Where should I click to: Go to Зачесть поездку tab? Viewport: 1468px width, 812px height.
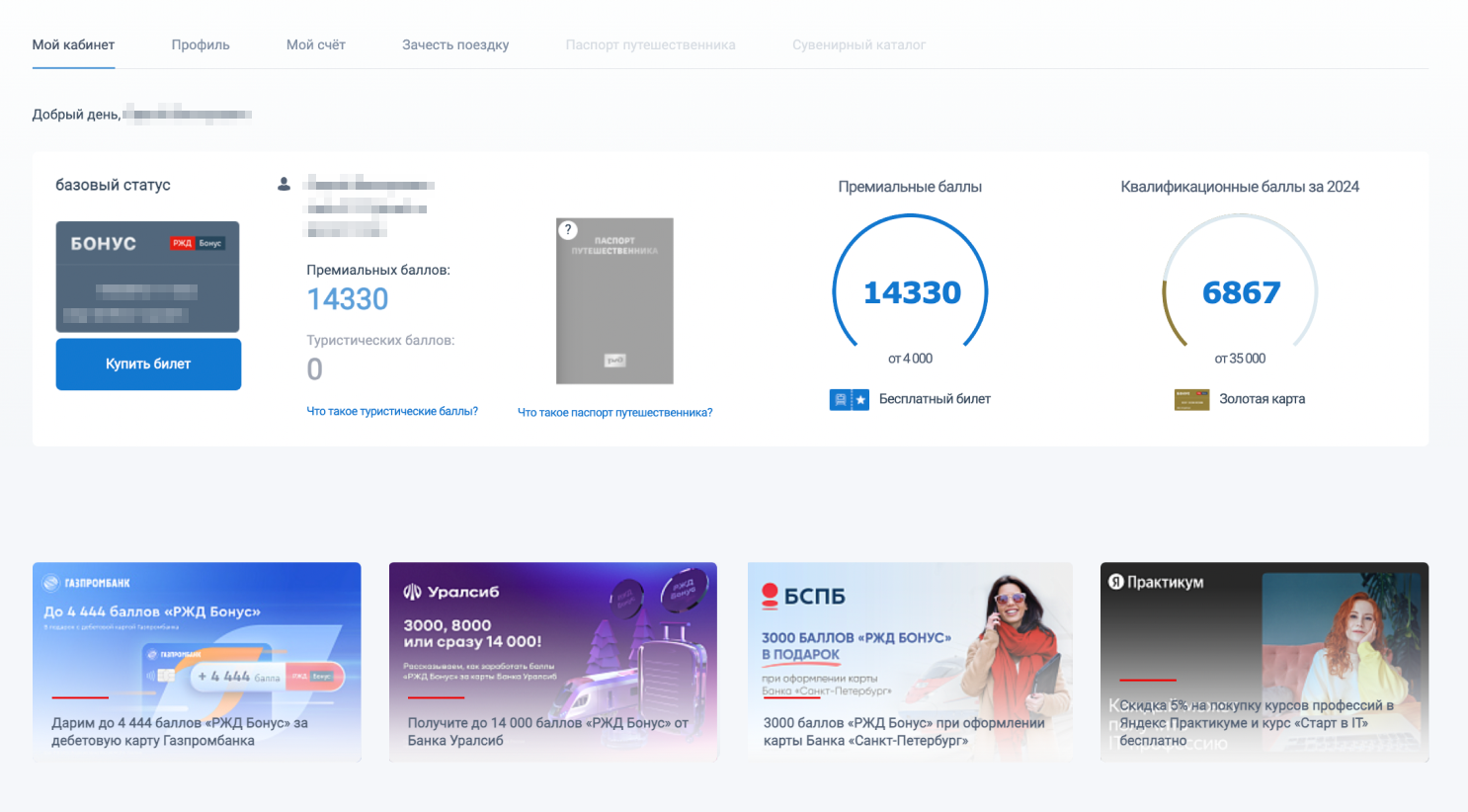(455, 44)
